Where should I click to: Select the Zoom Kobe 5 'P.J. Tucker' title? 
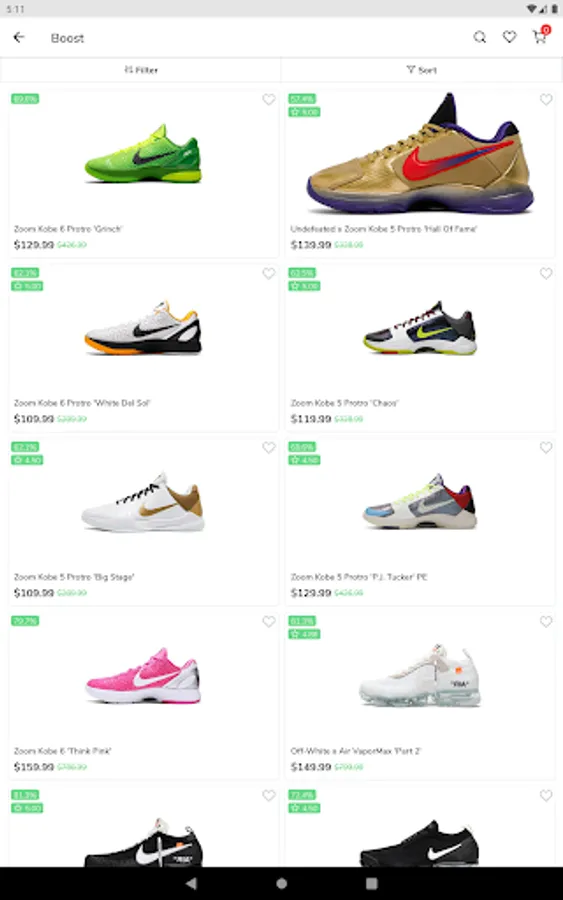[x=359, y=577]
